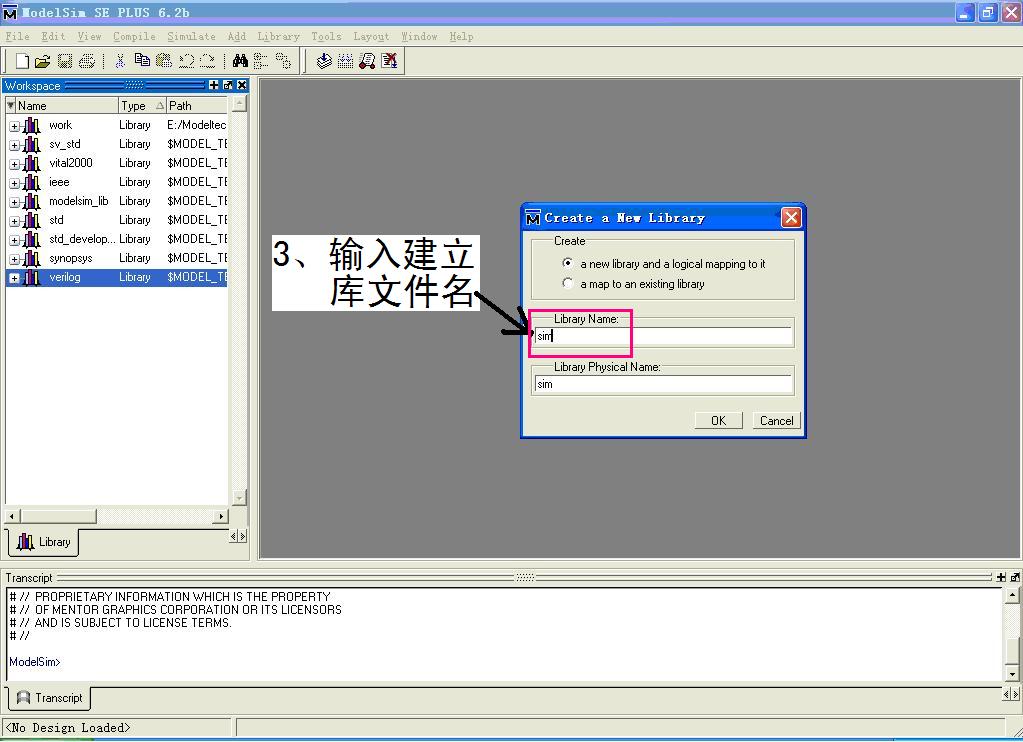Image resolution: width=1023 pixels, height=742 pixels.
Task: Select the Transcript tab
Action: (50, 698)
